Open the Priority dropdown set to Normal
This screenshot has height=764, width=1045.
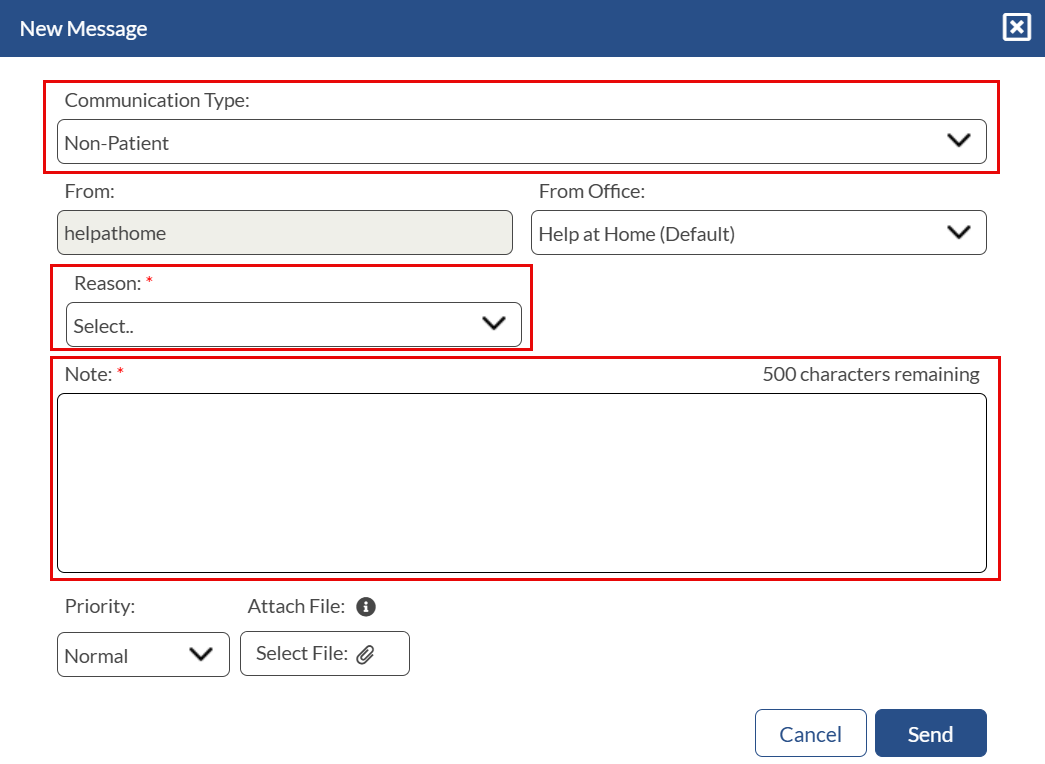[x=143, y=654]
